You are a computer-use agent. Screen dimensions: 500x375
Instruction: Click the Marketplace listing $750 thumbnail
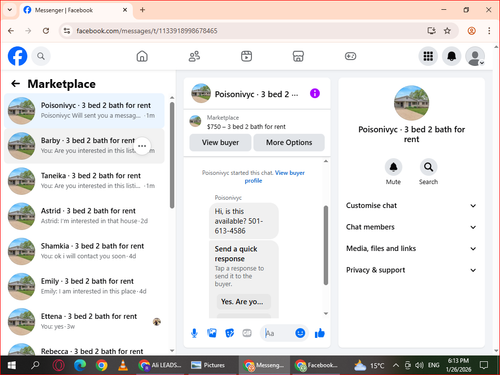point(195,121)
